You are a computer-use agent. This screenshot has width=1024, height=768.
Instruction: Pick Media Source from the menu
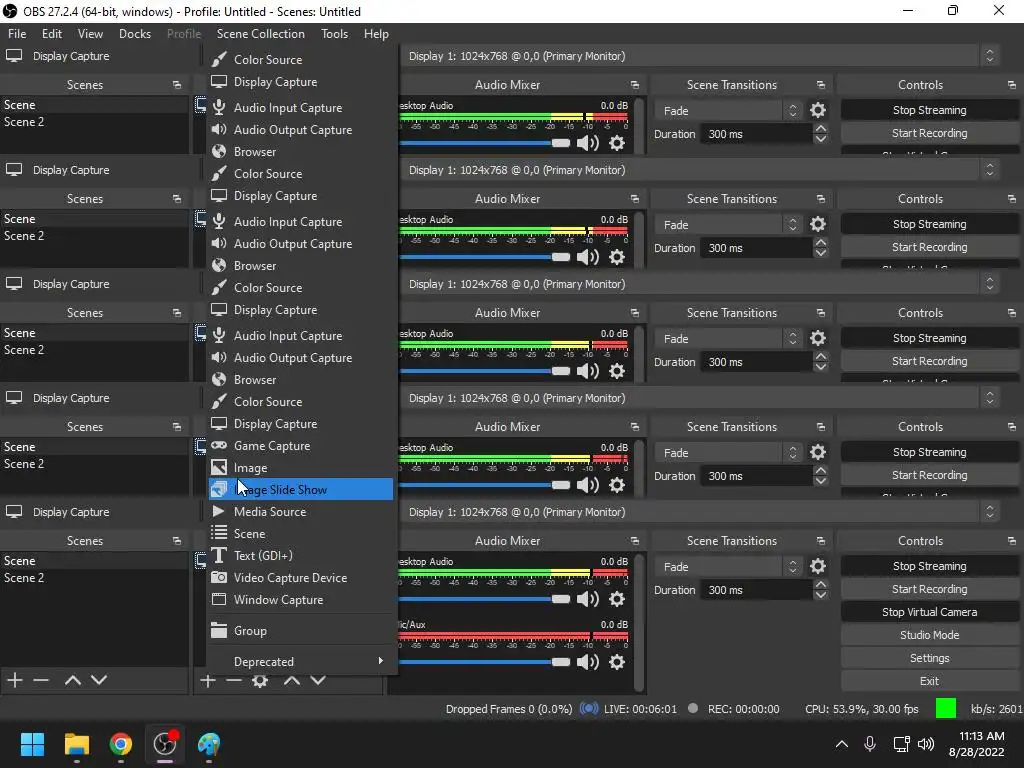pos(300,512)
